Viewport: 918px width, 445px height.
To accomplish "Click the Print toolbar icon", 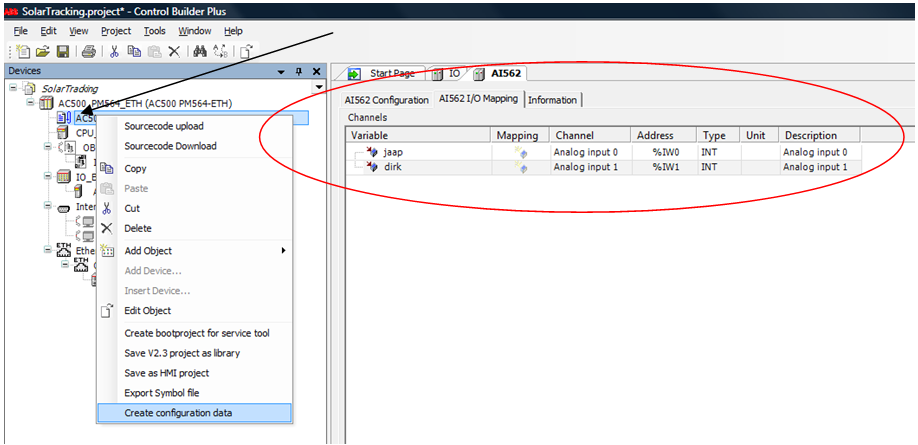I will [89, 51].
